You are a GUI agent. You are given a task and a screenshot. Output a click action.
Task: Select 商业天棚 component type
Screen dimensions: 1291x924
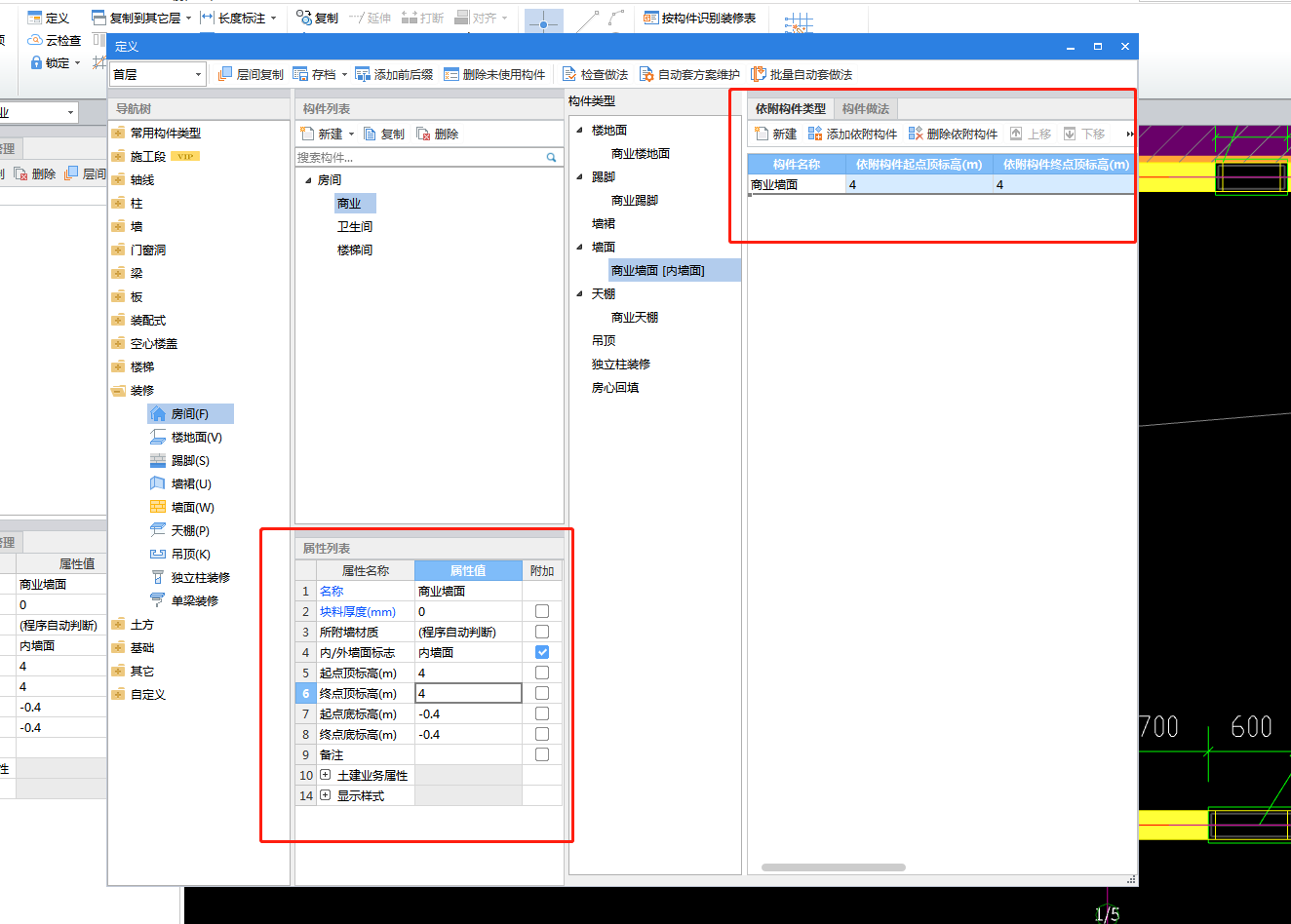pos(635,318)
